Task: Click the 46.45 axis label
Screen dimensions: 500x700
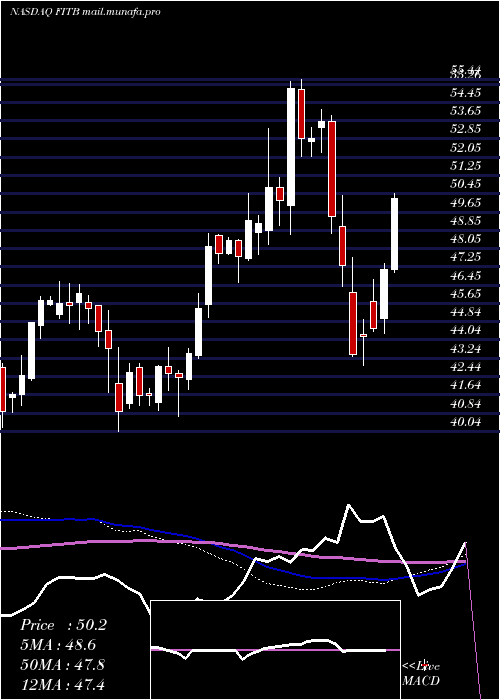Action: [466, 275]
